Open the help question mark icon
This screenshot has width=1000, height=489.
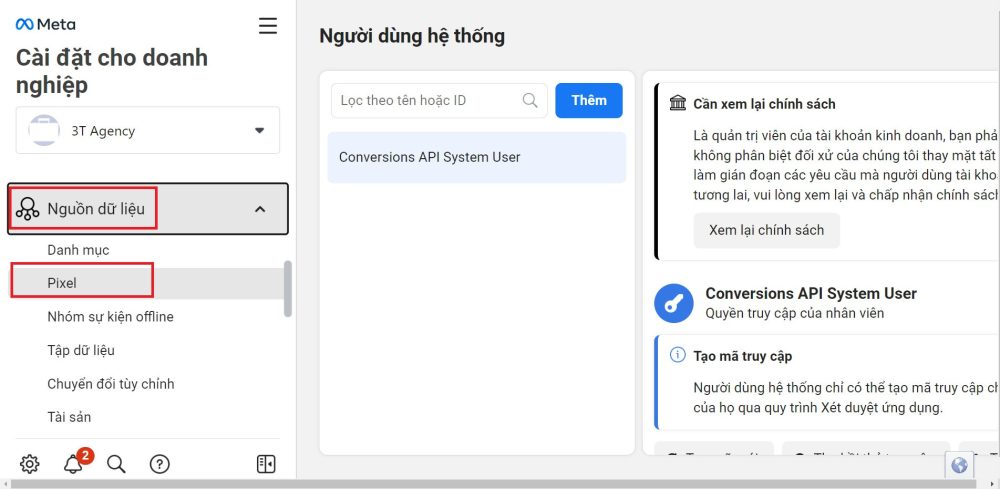tap(159, 464)
